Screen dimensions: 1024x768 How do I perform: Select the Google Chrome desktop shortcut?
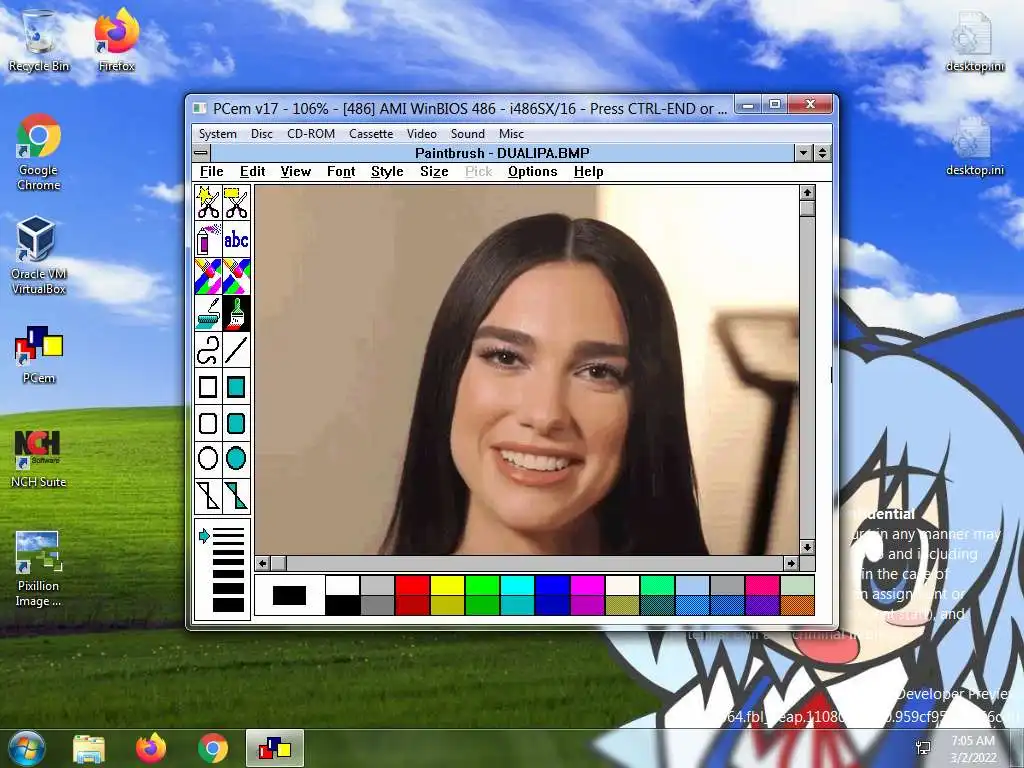[39, 152]
